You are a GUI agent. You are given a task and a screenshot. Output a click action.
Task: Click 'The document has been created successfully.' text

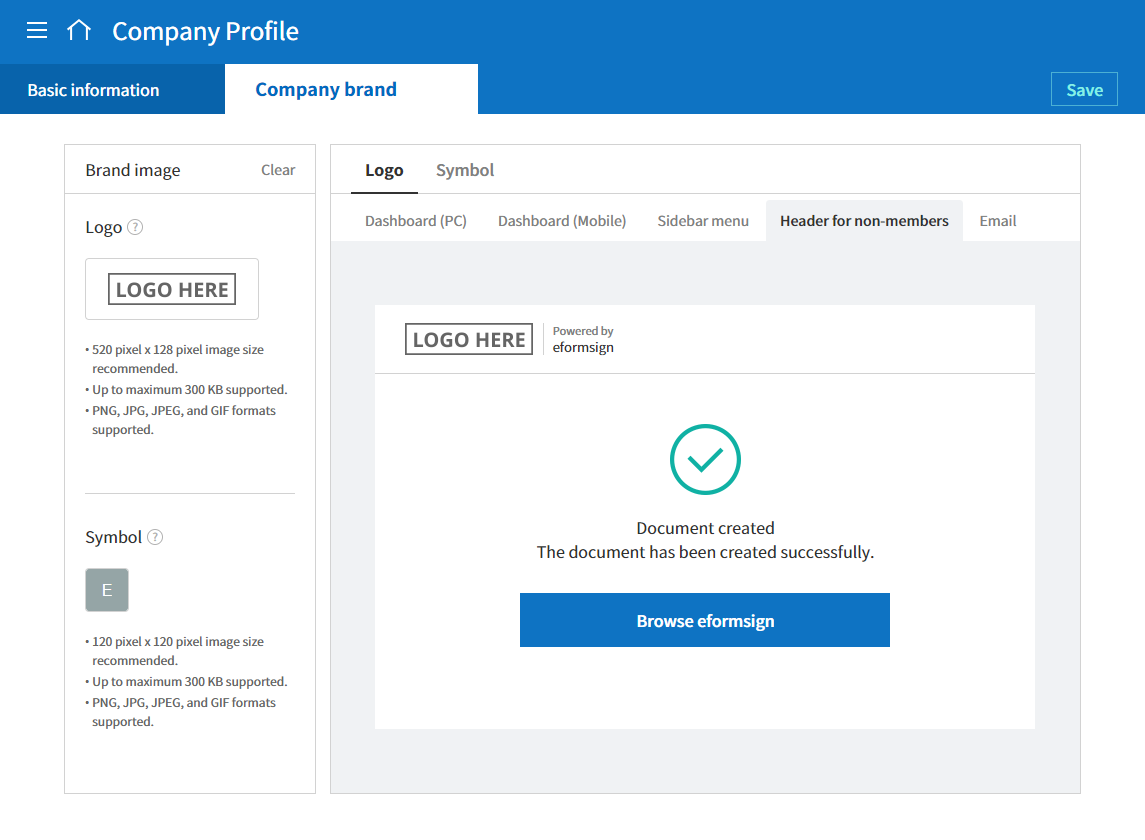click(x=705, y=552)
